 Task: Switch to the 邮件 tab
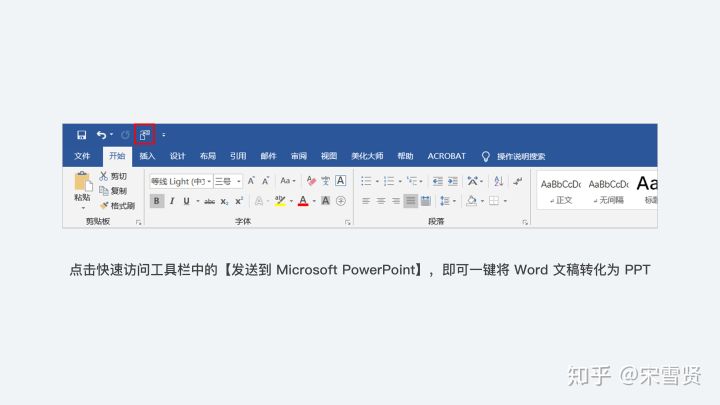[x=268, y=156]
